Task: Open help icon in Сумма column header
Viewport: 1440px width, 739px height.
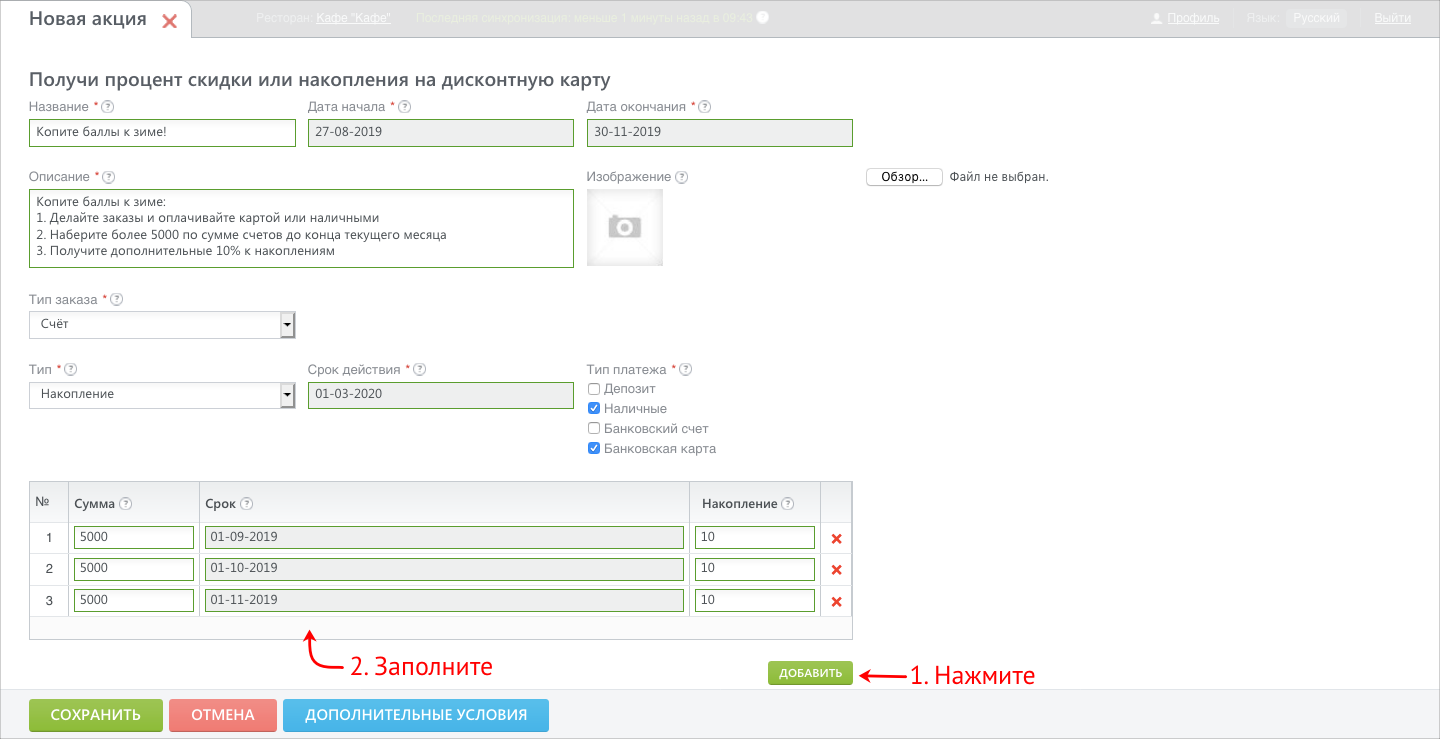Action: pyautogui.click(x=126, y=504)
